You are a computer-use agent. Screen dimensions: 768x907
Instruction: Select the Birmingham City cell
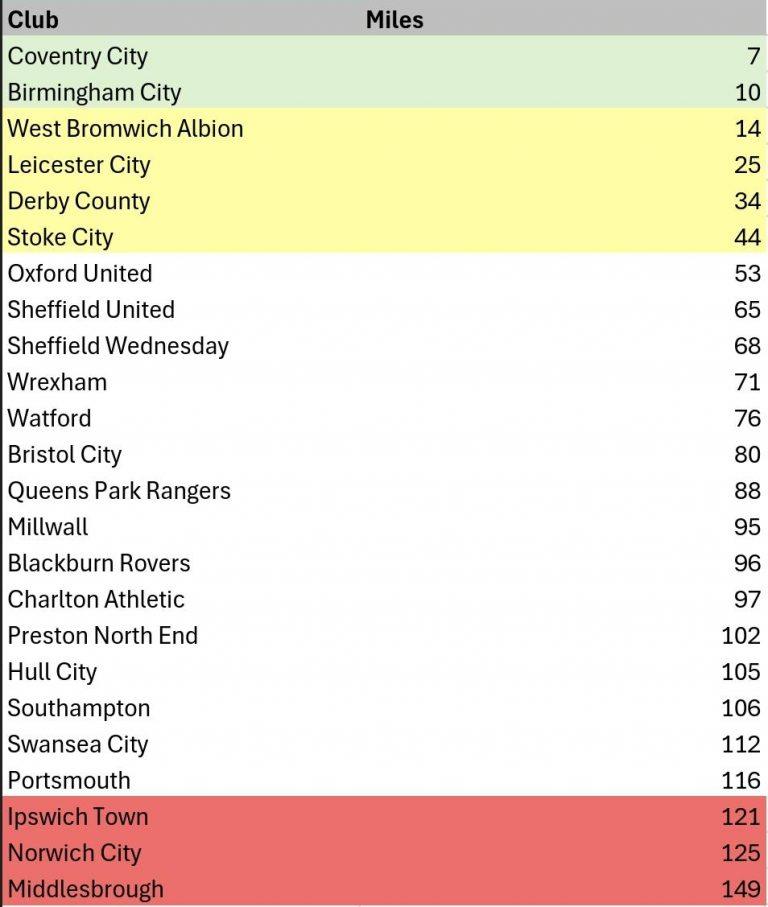pyautogui.click(x=94, y=92)
